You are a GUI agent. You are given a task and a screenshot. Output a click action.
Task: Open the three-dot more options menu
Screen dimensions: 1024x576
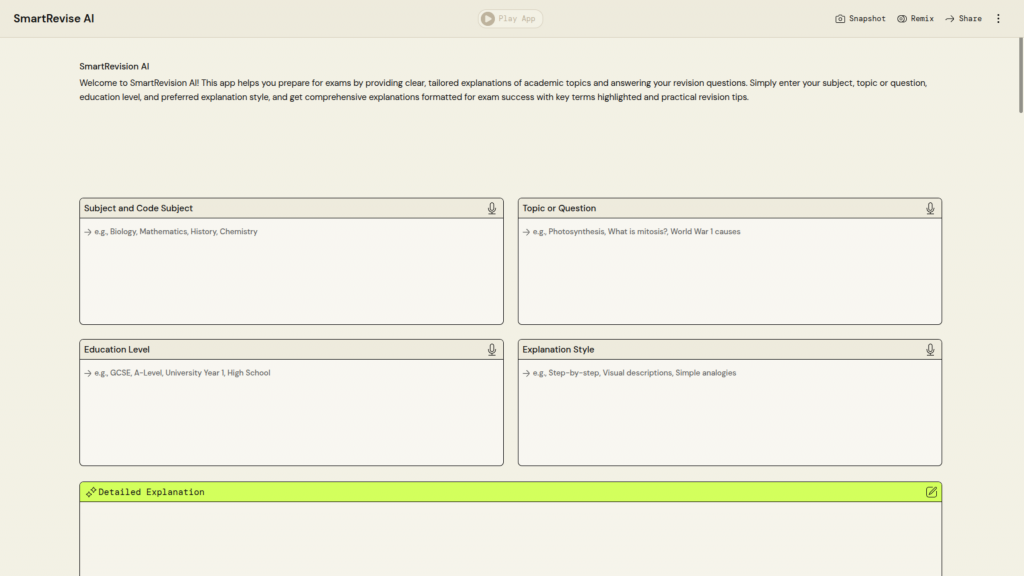(998, 18)
